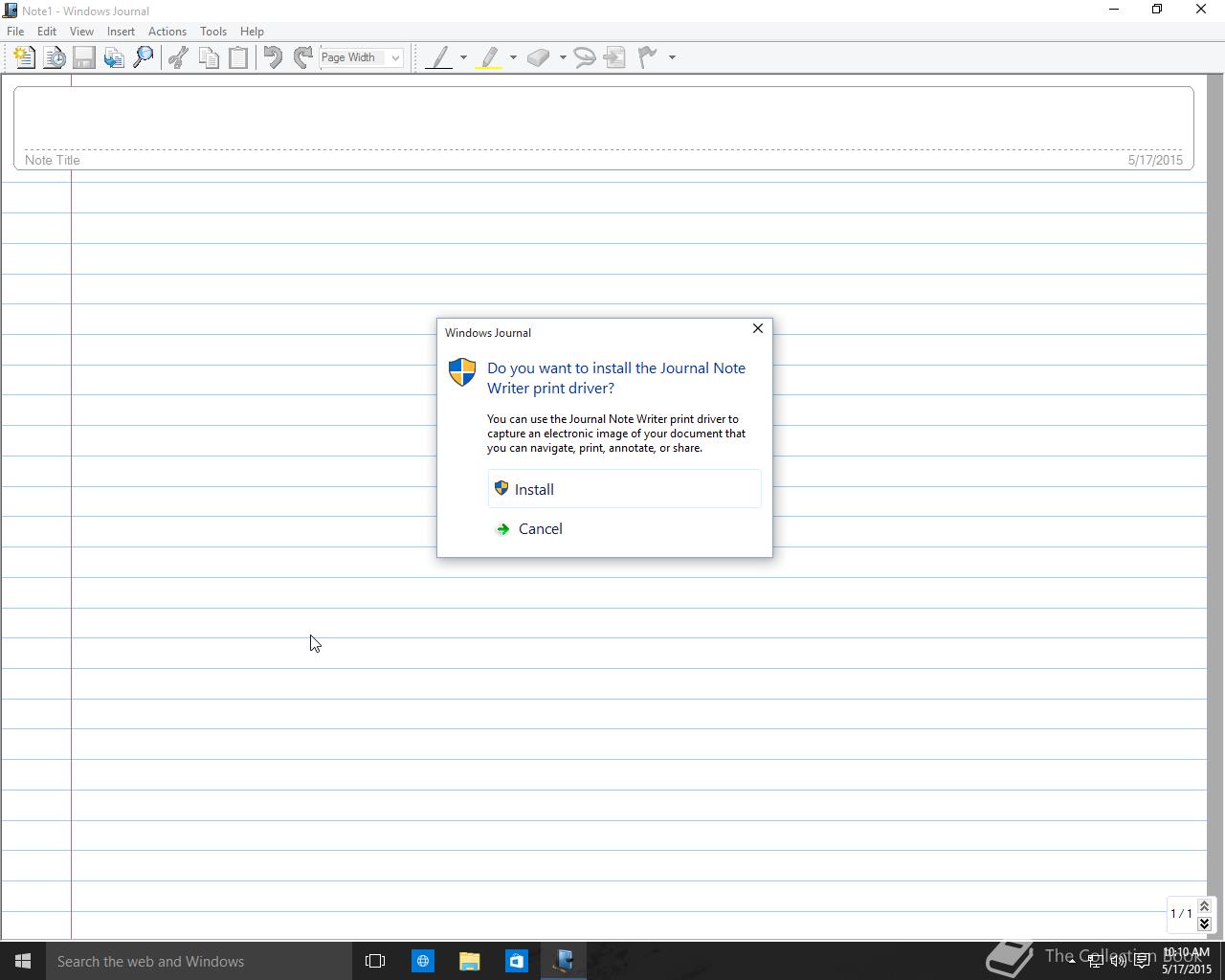Expand the Pen tool options arrow
Viewport: 1225px width, 980px height.
[463, 57]
